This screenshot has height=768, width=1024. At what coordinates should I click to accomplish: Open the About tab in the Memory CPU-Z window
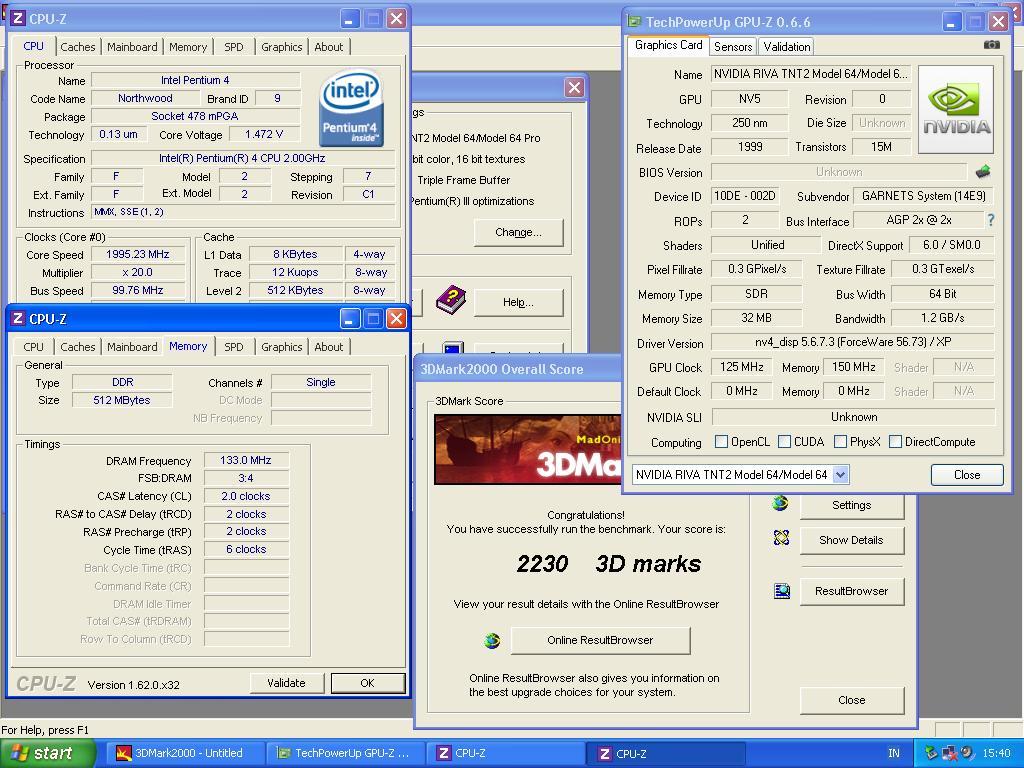click(x=328, y=347)
